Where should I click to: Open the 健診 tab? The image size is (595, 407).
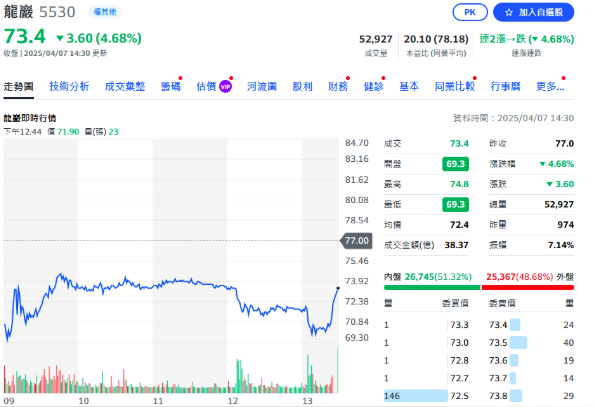click(x=374, y=86)
